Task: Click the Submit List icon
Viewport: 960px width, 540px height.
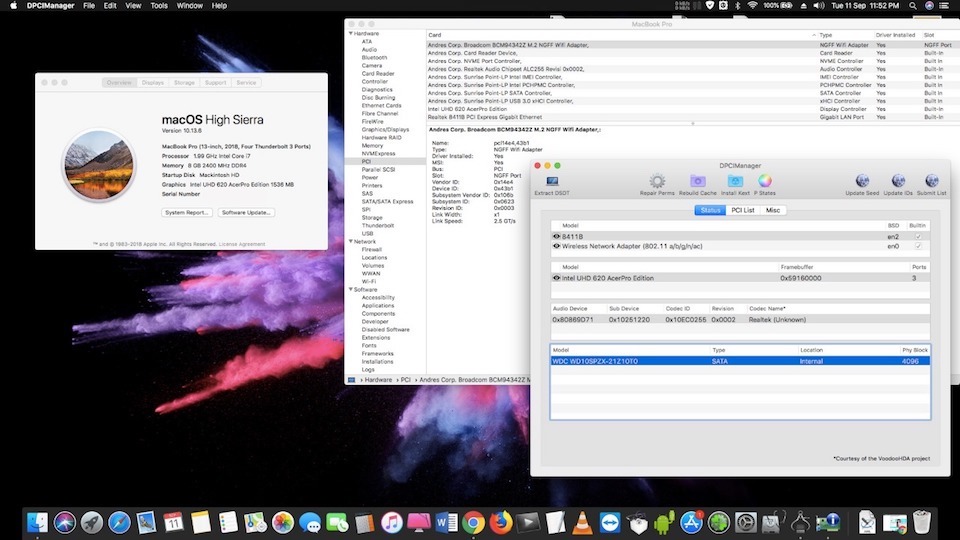Action: (931, 181)
